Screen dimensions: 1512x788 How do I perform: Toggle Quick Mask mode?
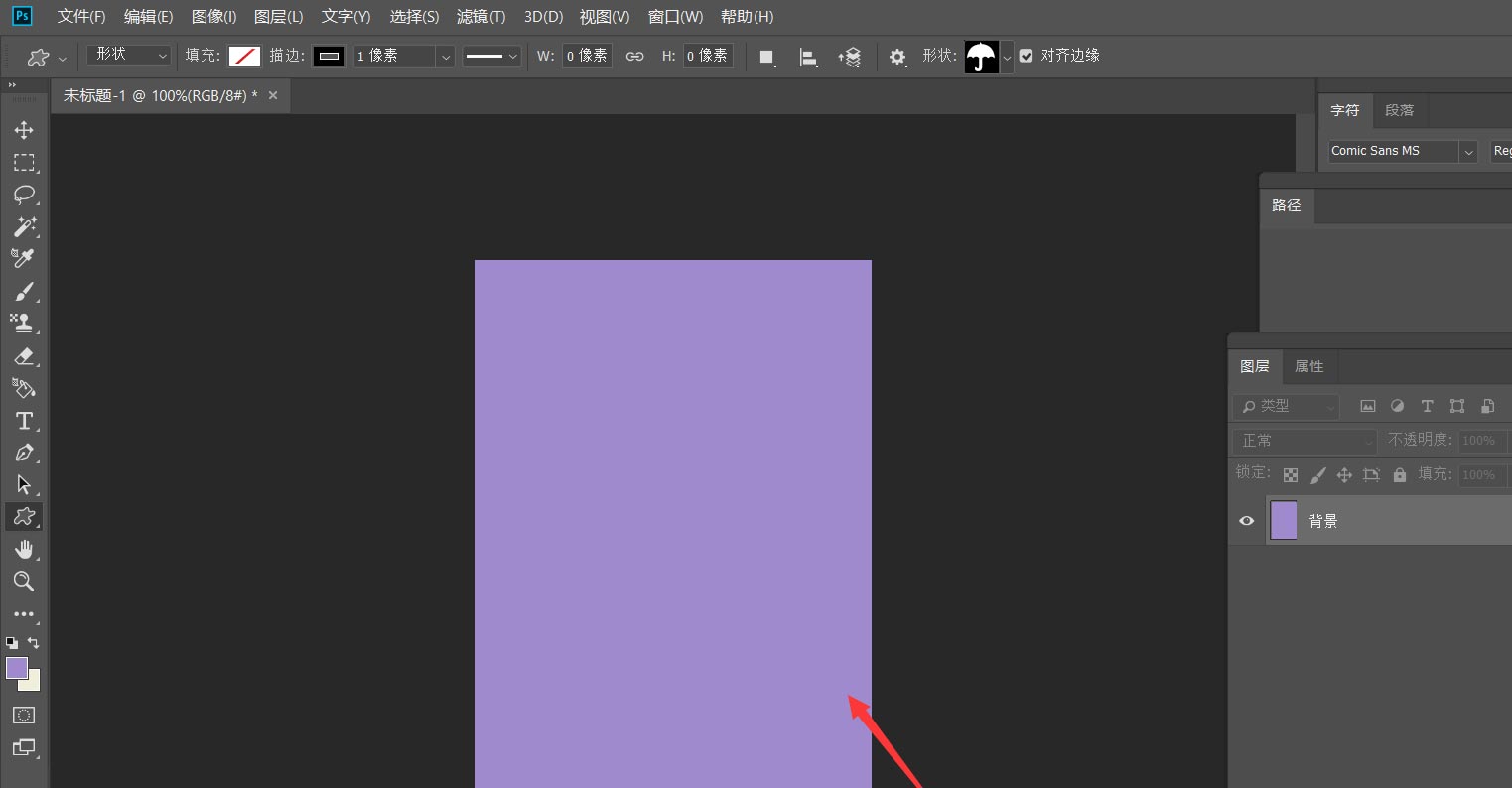pos(24,715)
